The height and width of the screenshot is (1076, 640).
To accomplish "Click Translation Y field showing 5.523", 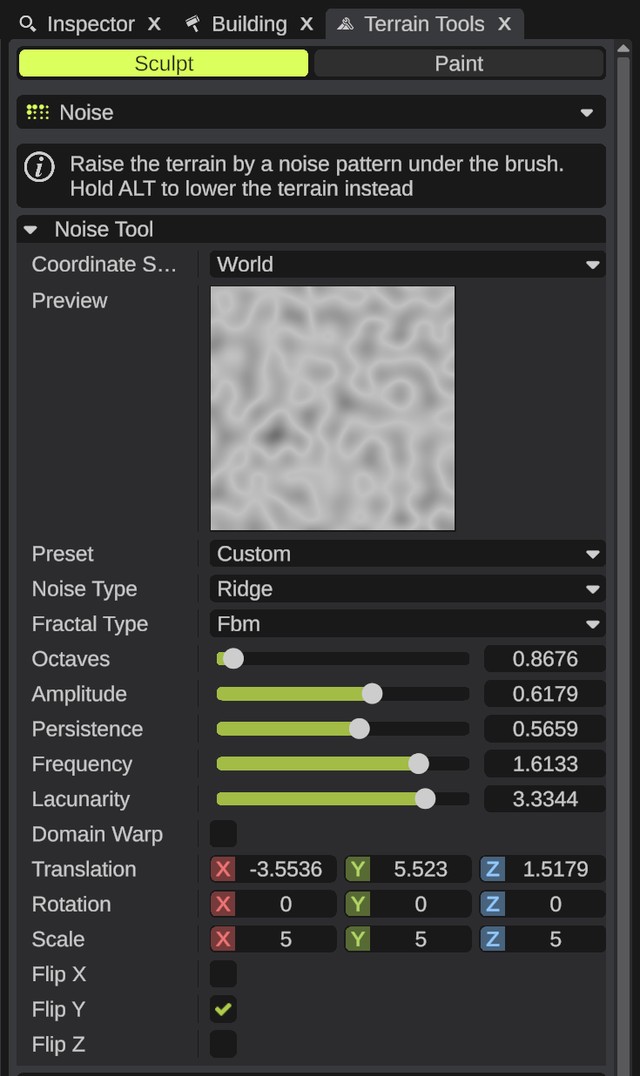I will coord(420,869).
